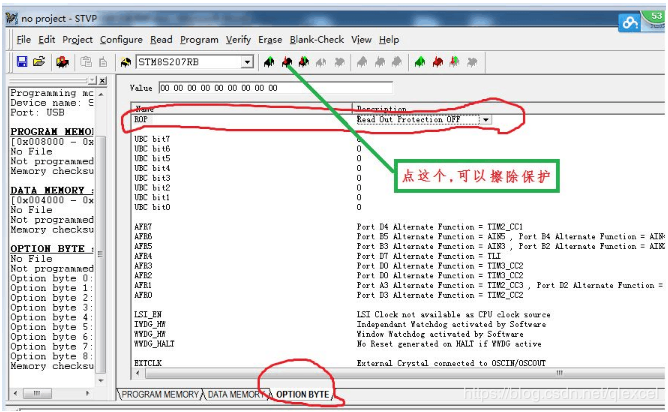This screenshot has height=412, width=668.
Task: Open the Help menu
Action: (x=389, y=40)
